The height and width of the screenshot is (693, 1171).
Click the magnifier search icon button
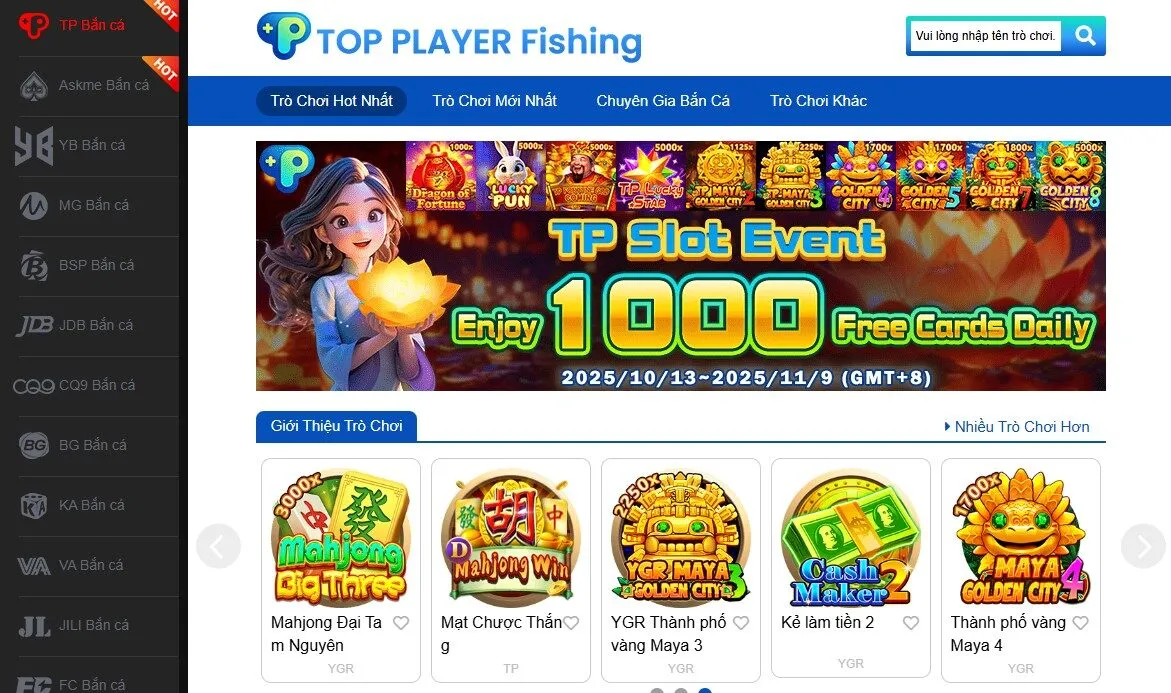click(1084, 35)
